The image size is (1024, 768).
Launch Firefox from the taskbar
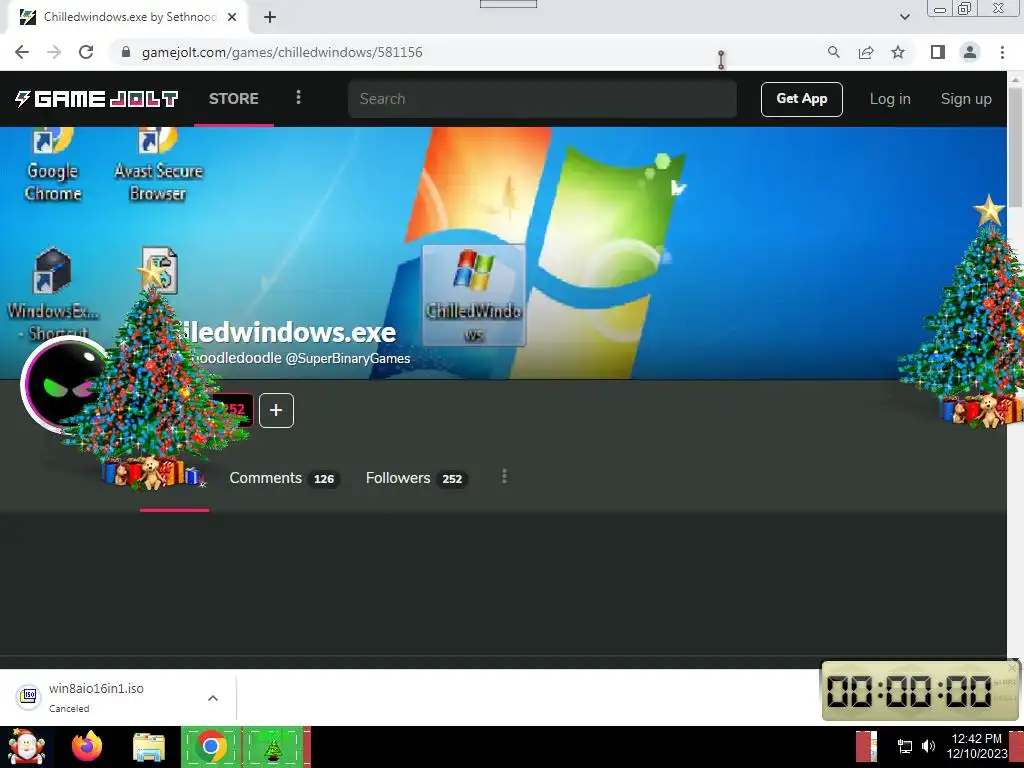coord(87,747)
